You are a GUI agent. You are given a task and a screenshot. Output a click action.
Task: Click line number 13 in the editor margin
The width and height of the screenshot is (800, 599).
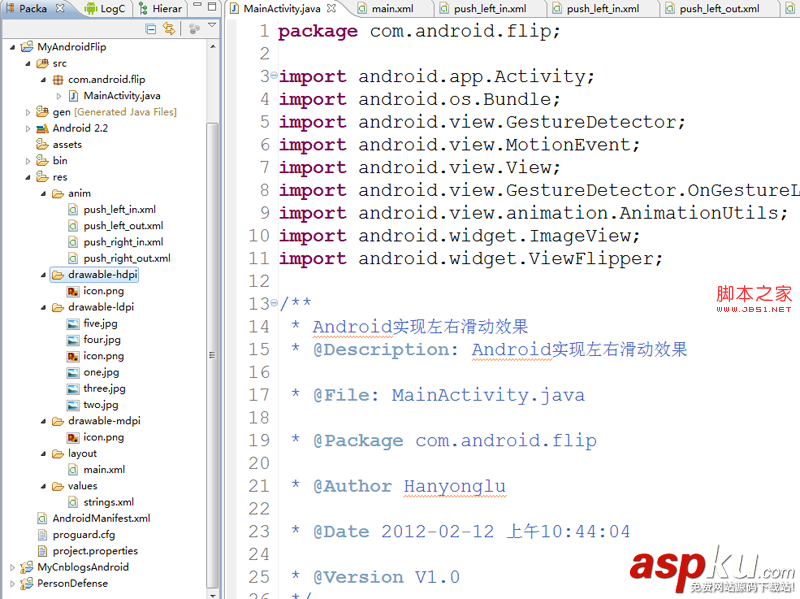click(x=258, y=303)
